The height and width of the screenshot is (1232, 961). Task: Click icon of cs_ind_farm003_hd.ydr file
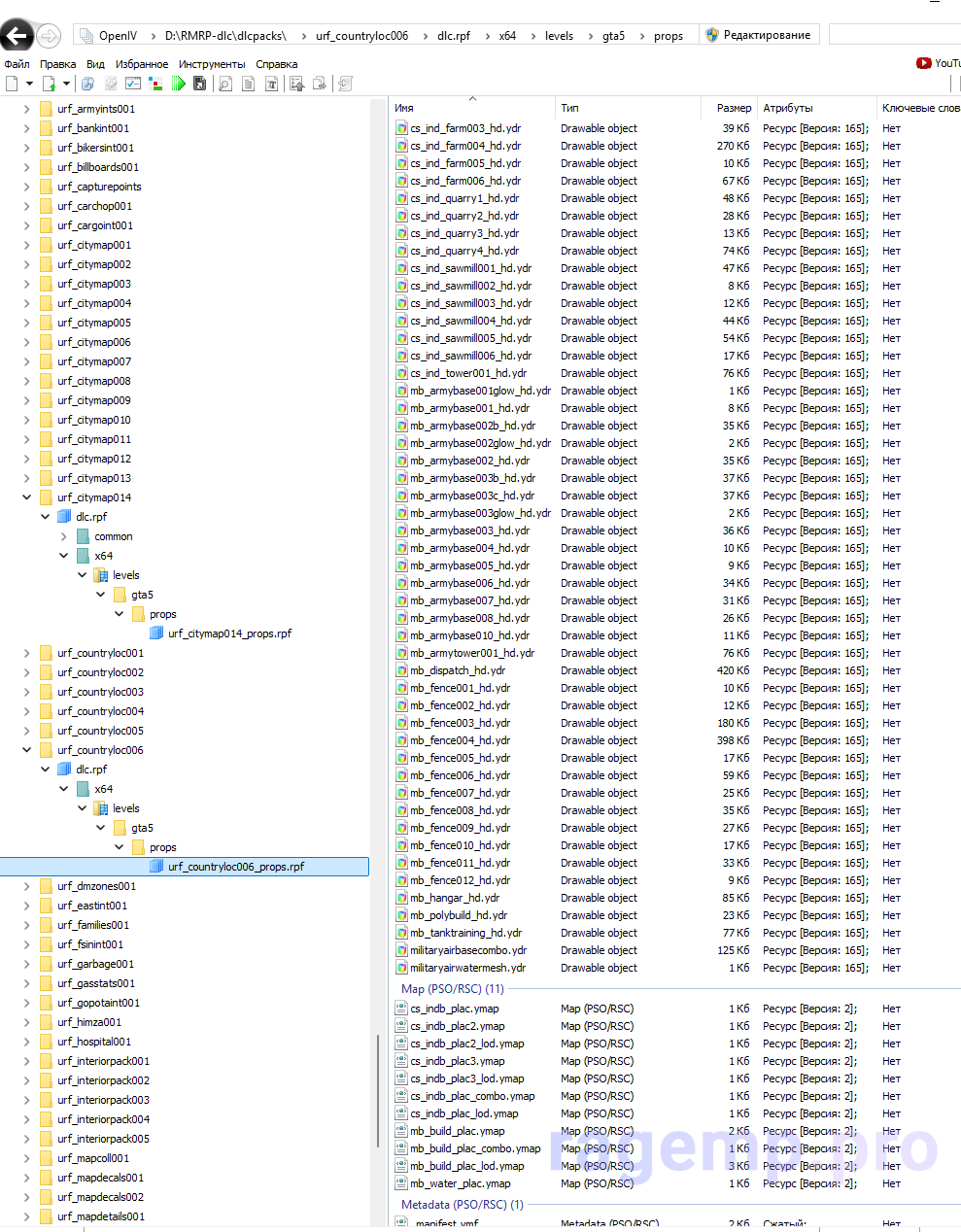[401, 128]
